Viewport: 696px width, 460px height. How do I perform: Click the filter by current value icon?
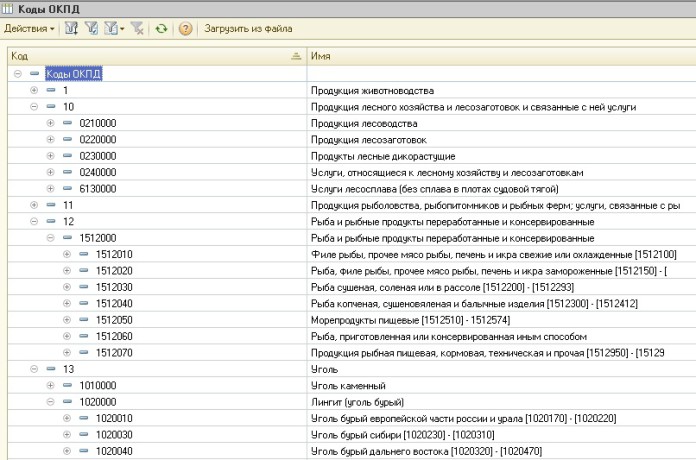coord(91,29)
